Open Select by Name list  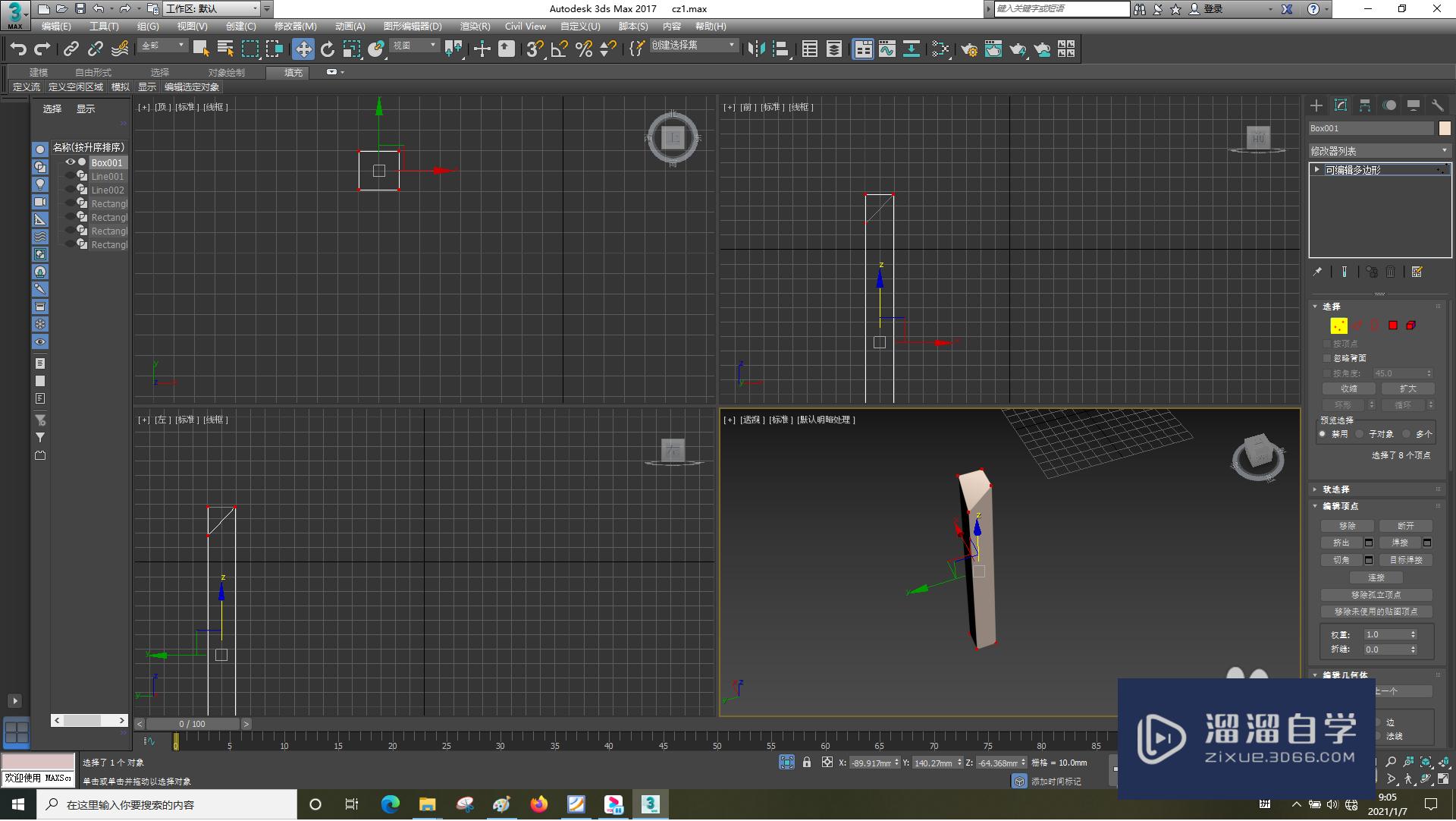tap(225, 49)
